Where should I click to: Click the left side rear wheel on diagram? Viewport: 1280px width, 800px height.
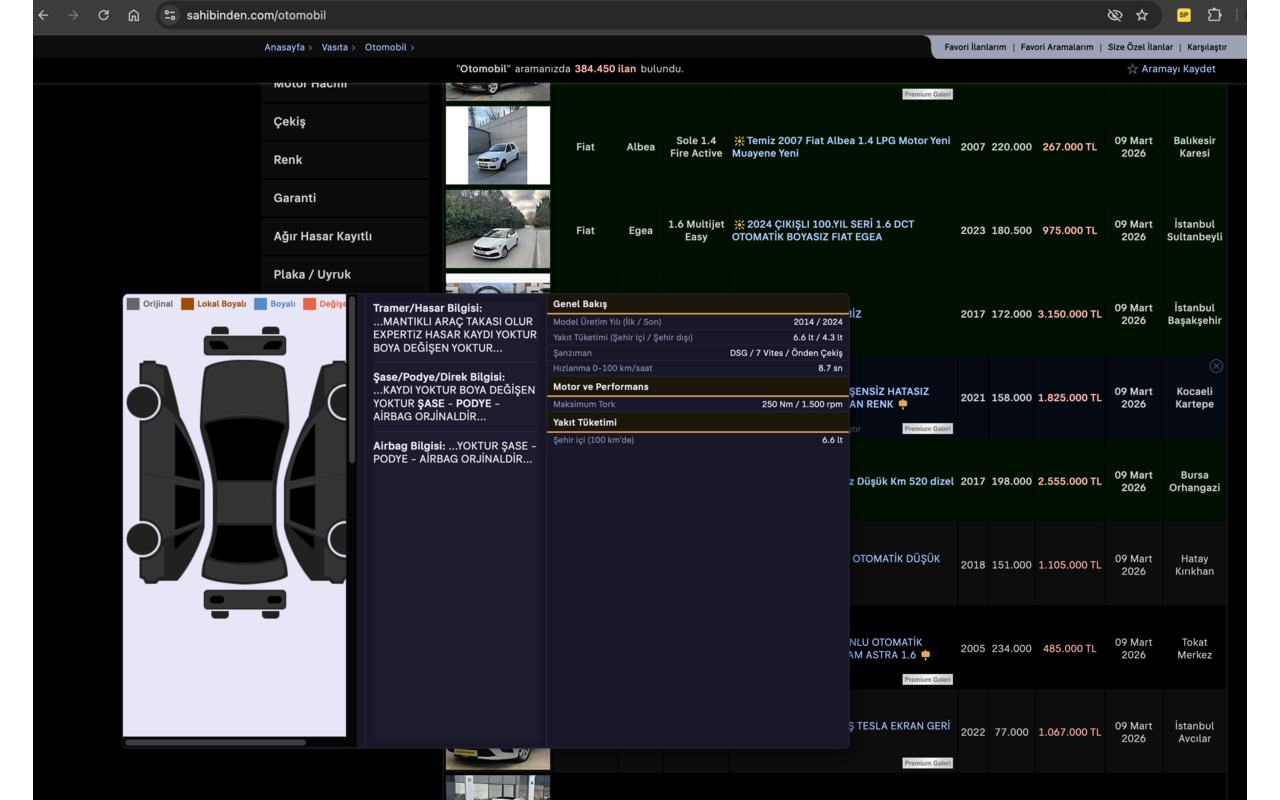[x=143, y=539]
